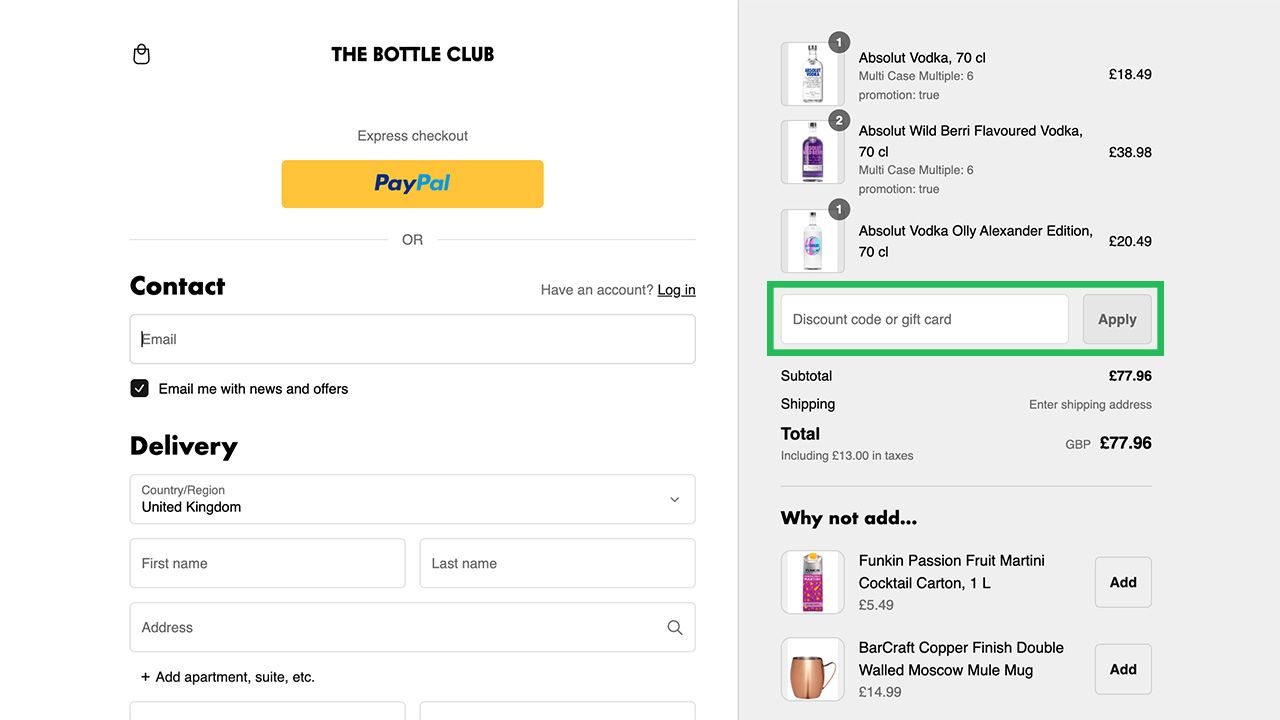Open Absolut Vodka 70 cl product thumbnail
The height and width of the screenshot is (720, 1280).
tap(812, 74)
